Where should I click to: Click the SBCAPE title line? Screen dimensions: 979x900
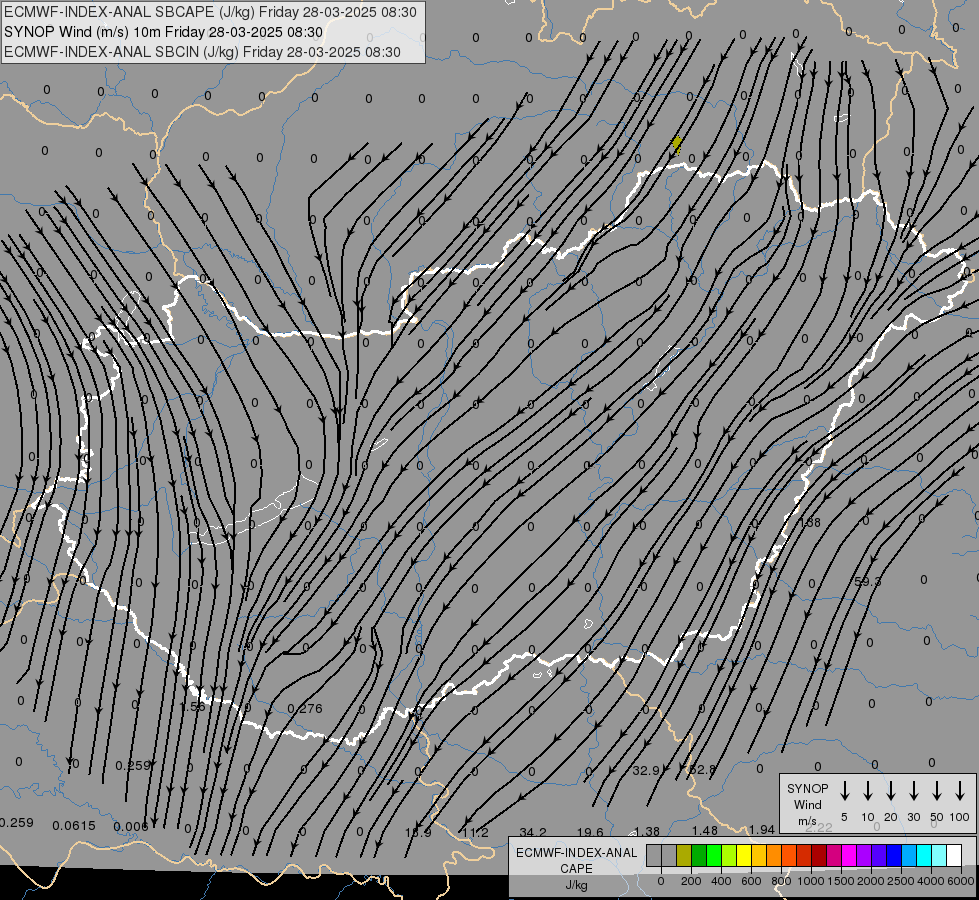[x=210, y=12]
